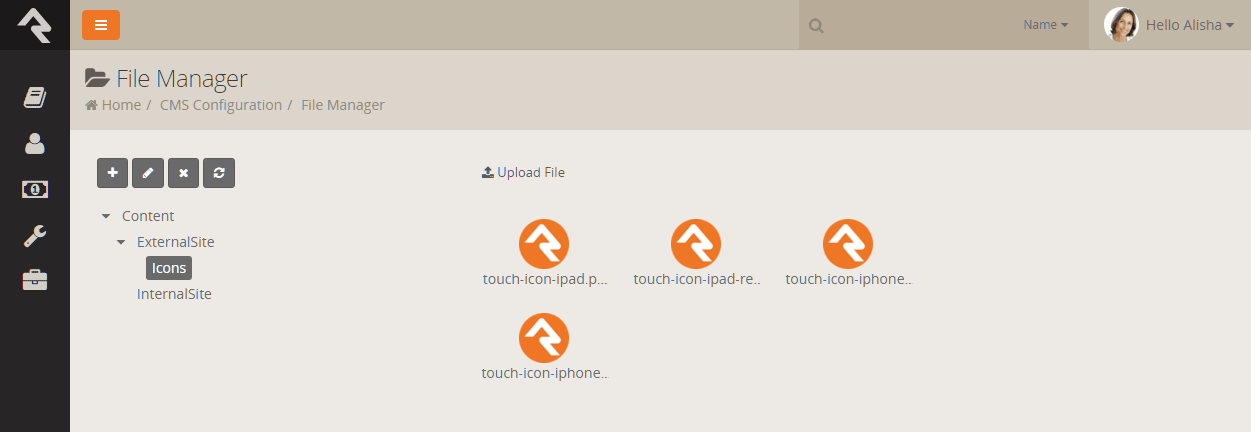
Task: Open the Name search filter dropdown
Action: tap(1045, 25)
